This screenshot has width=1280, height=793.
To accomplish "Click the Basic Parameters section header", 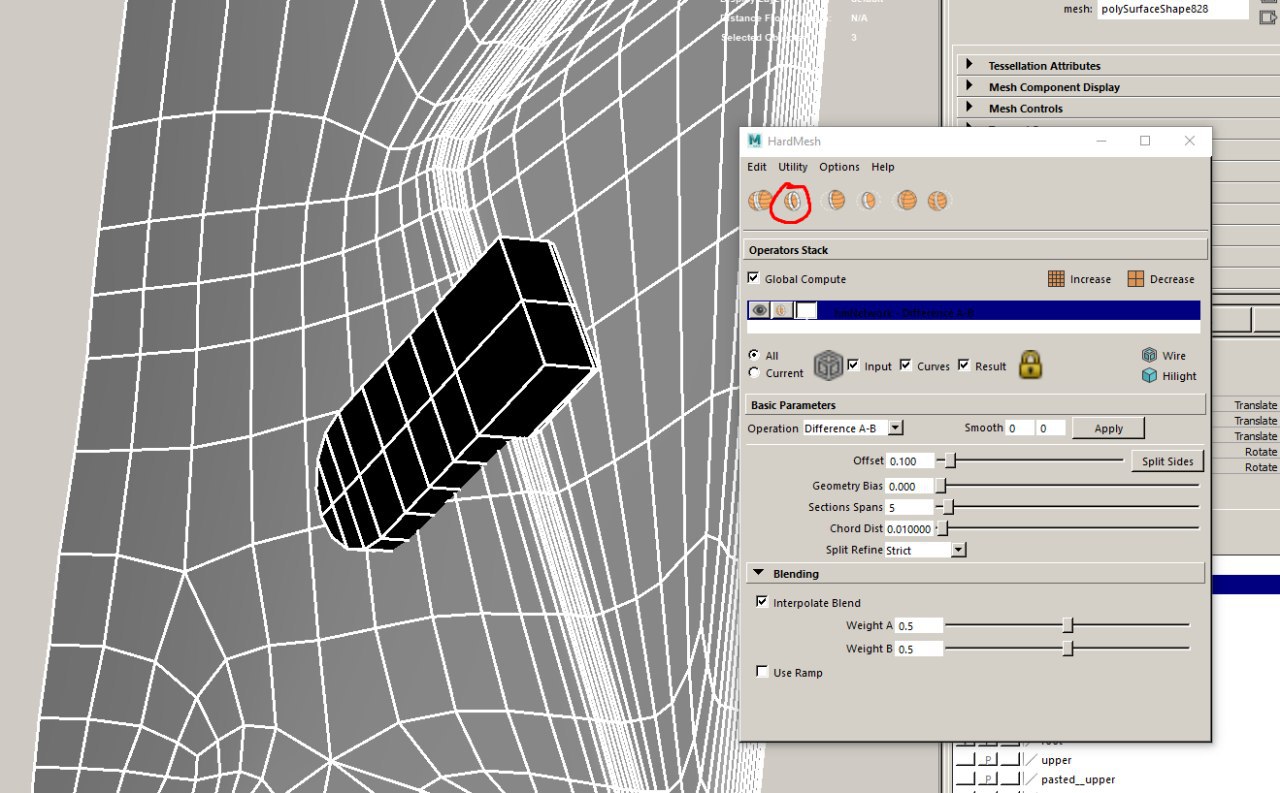I will [x=976, y=405].
